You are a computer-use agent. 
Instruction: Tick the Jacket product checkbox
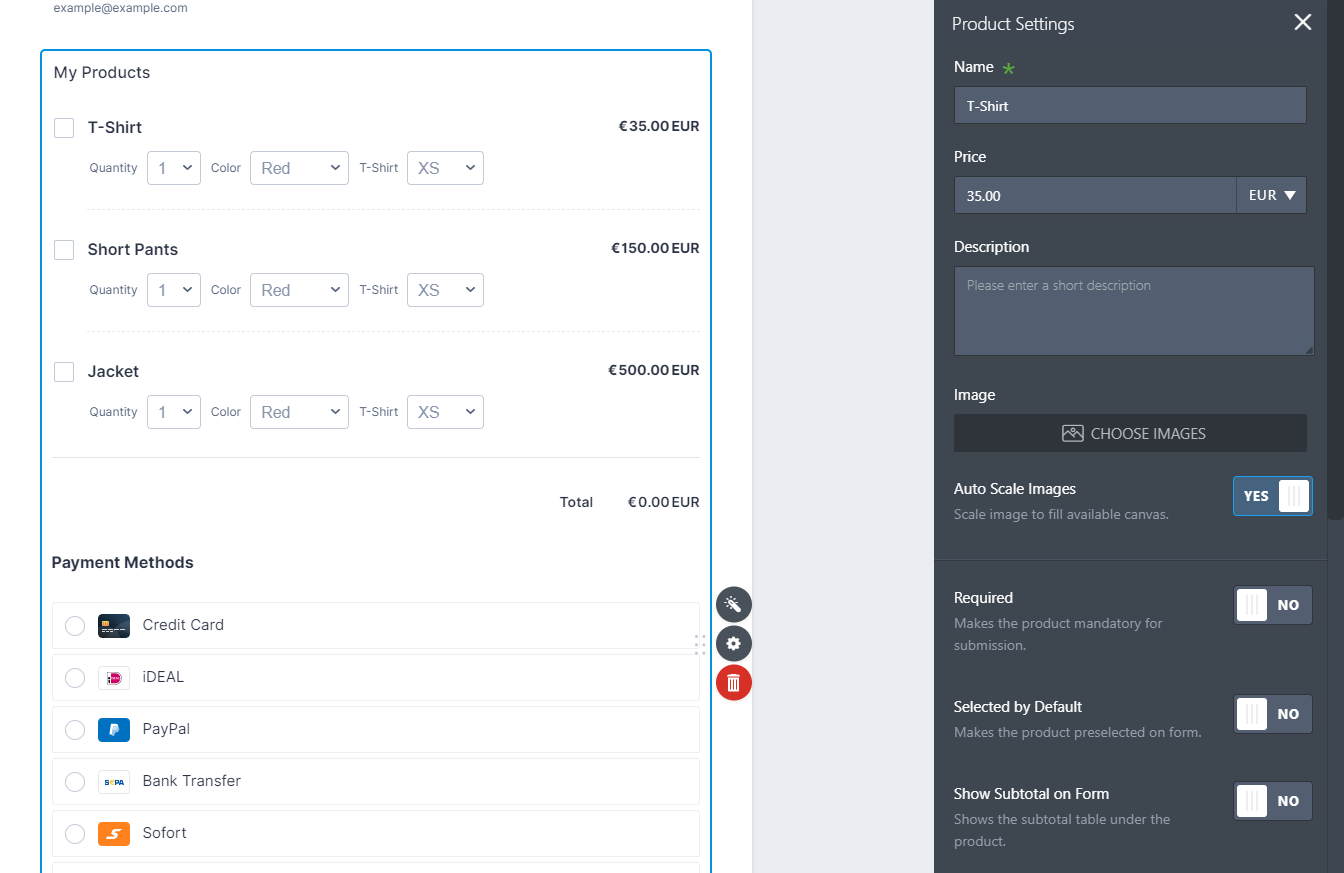(64, 372)
